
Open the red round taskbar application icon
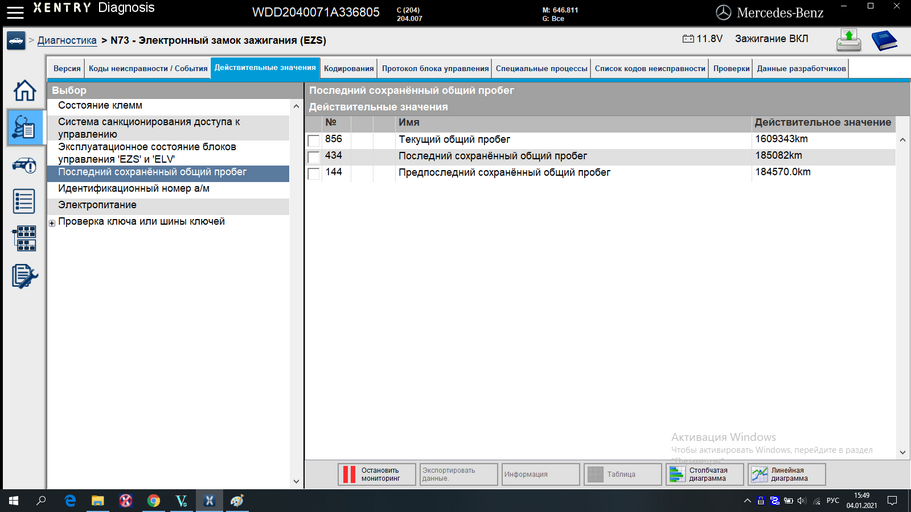click(125, 500)
